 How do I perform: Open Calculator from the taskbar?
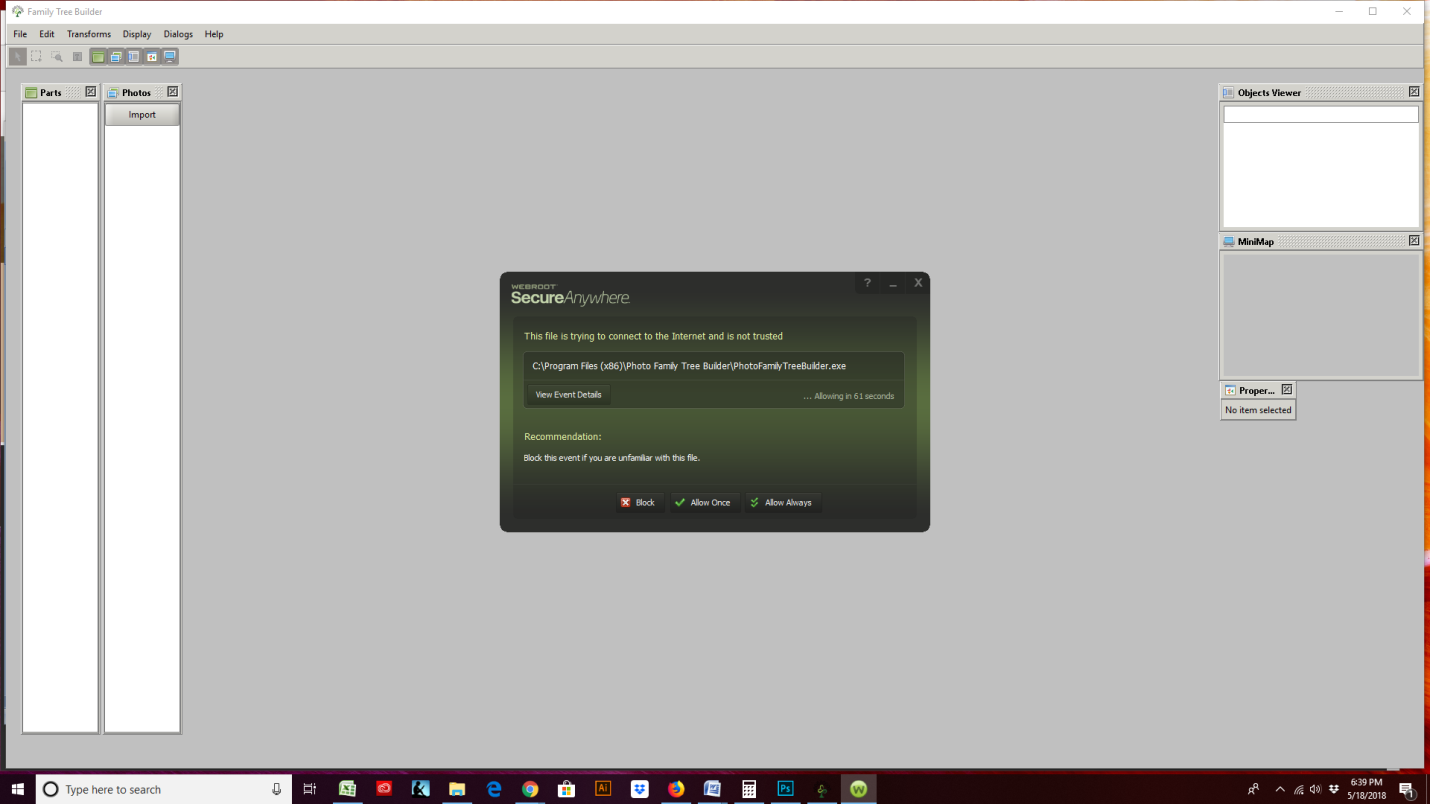tap(749, 789)
